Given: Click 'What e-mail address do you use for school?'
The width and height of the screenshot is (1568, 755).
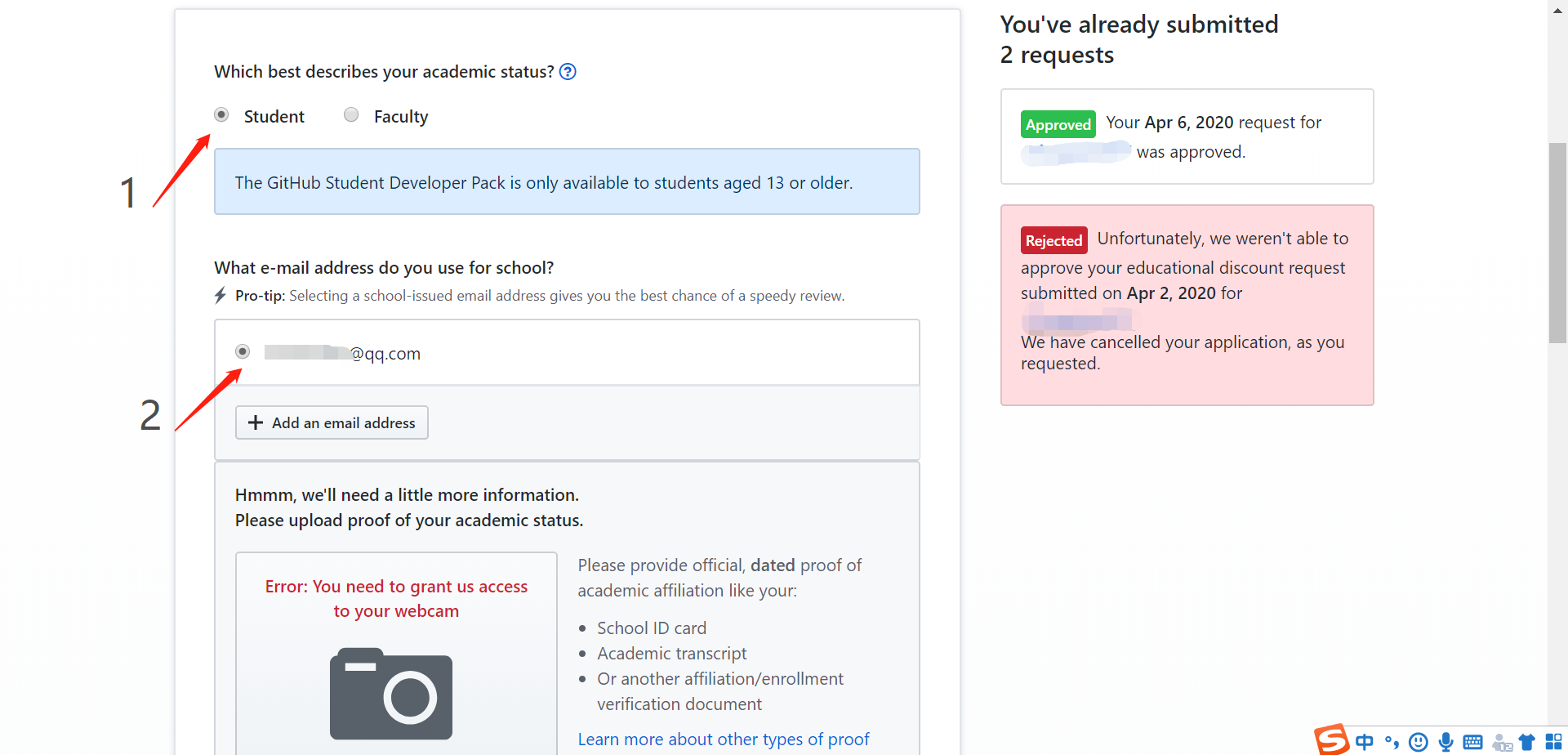Looking at the screenshot, I should tap(384, 268).
